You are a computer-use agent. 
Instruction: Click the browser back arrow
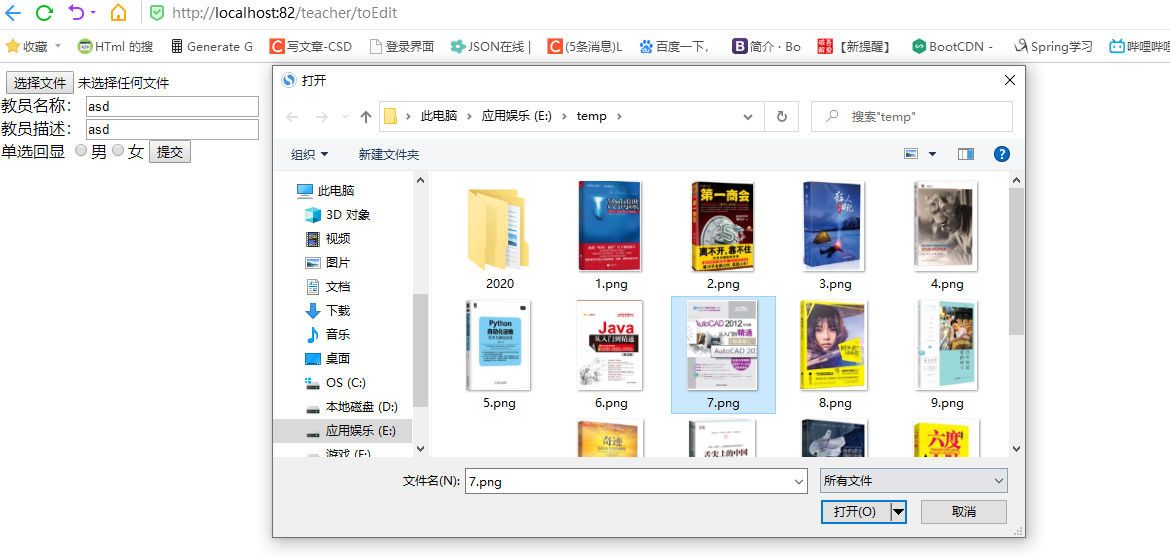pos(13,13)
